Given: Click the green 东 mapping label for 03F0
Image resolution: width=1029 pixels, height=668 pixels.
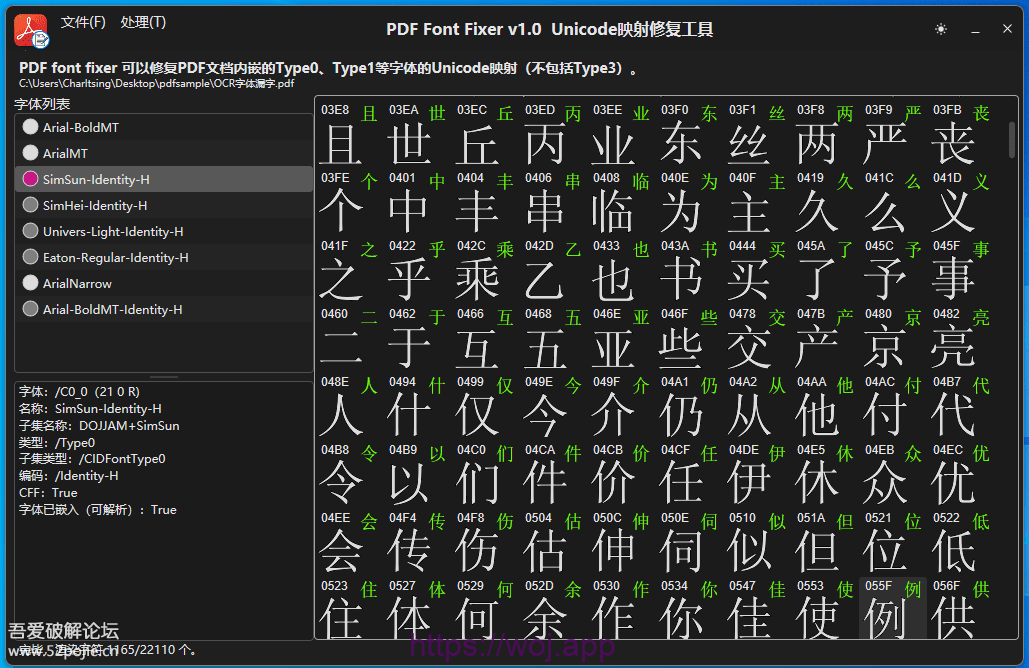Looking at the screenshot, I should pyautogui.click(x=709, y=113).
